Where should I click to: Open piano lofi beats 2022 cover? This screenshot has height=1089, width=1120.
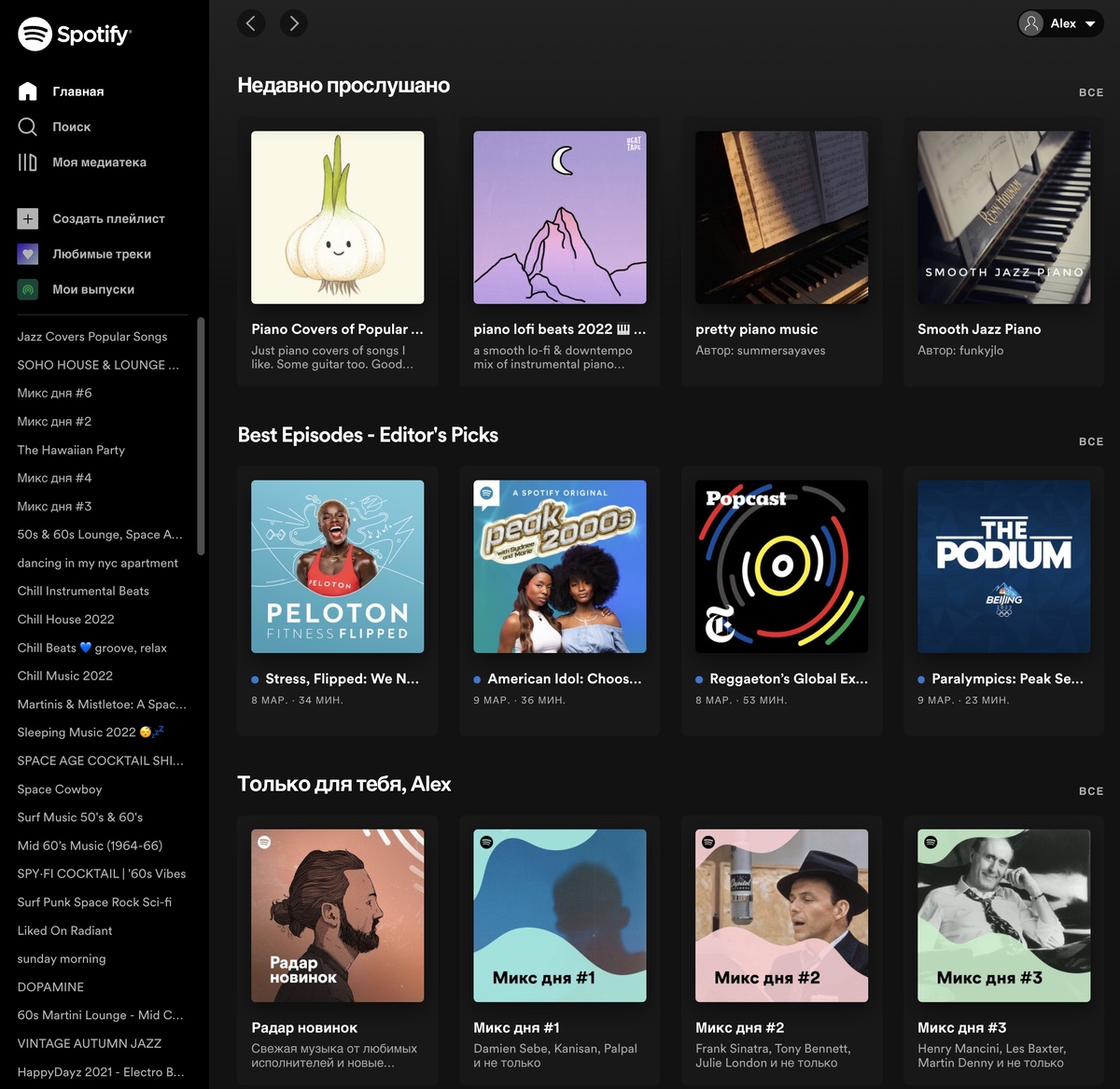coord(560,217)
